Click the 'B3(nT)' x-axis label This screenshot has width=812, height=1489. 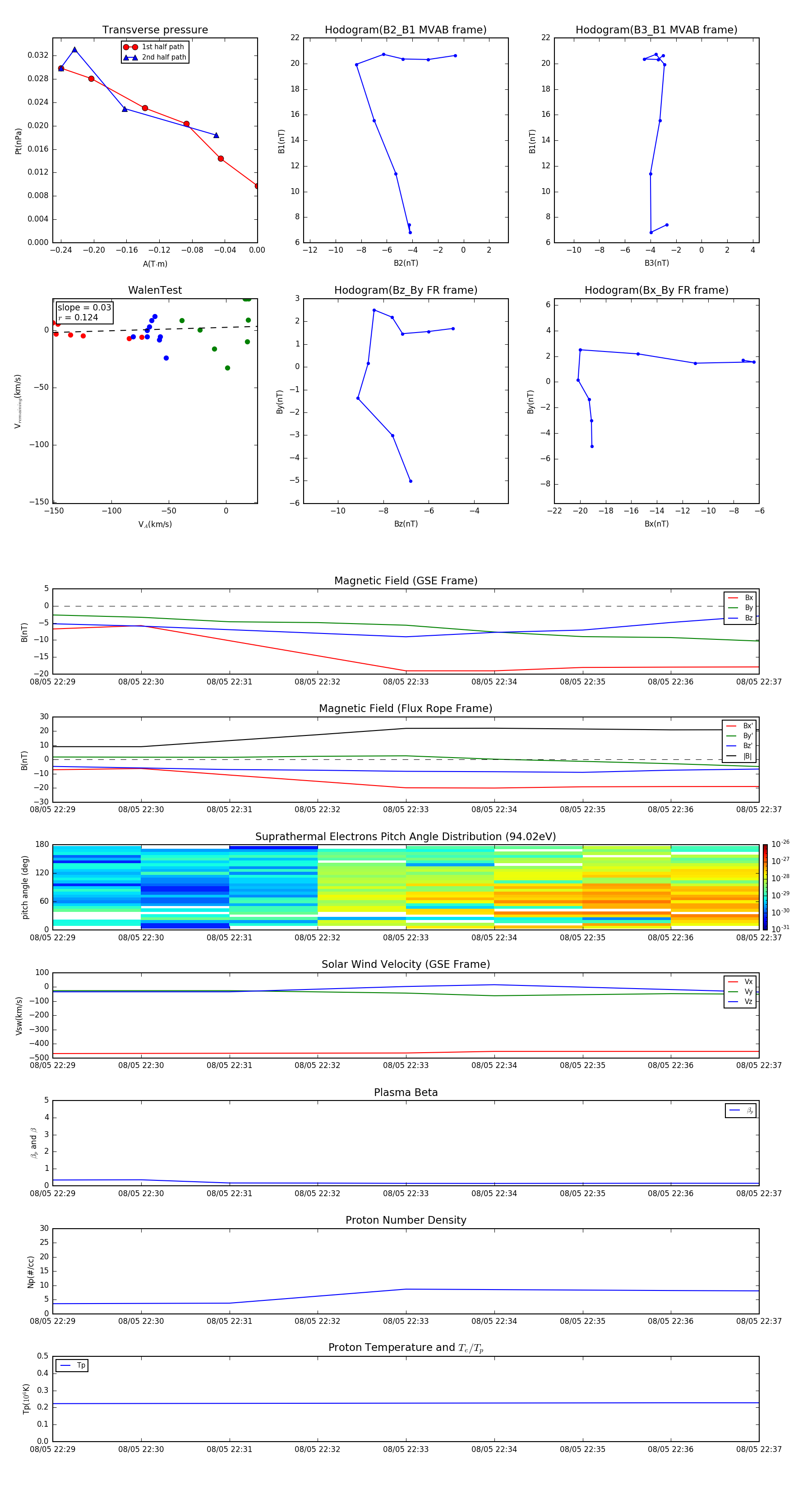point(656,263)
